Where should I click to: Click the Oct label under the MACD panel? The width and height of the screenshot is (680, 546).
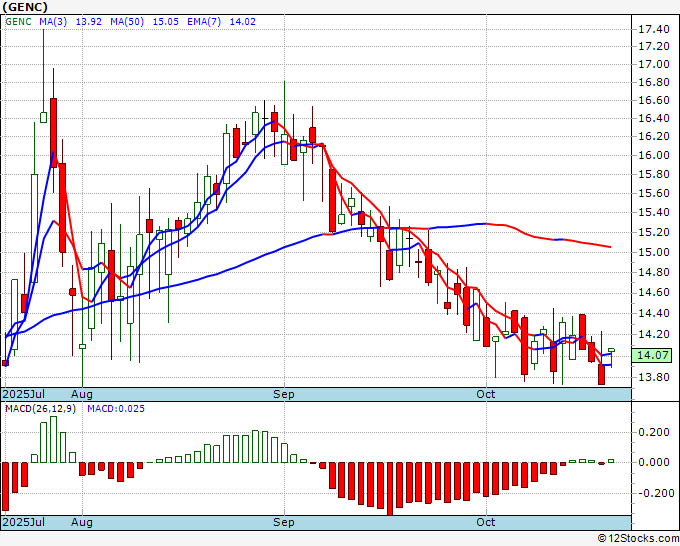(486, 522)
